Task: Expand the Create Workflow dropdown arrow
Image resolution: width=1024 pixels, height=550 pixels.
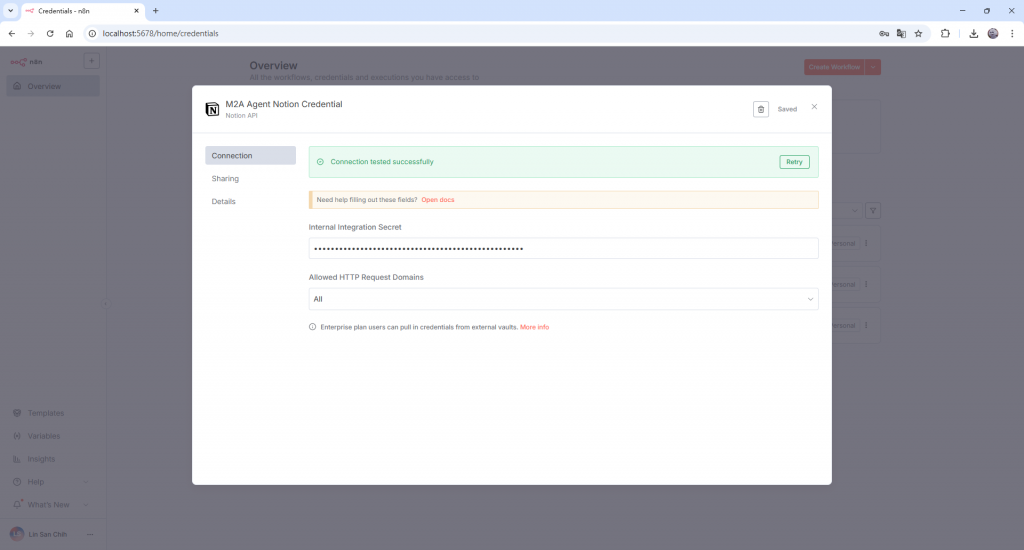Action: [x=873, y=67]
